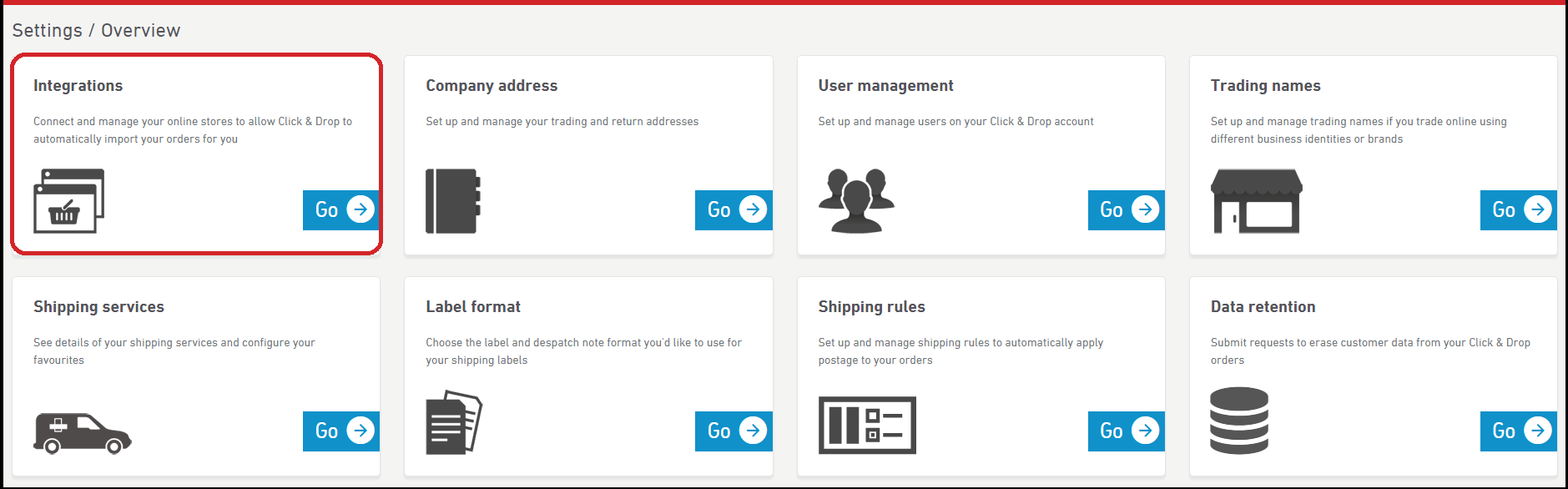
Task: Open User management with its Go button
Action: (x=1126, y=209)
